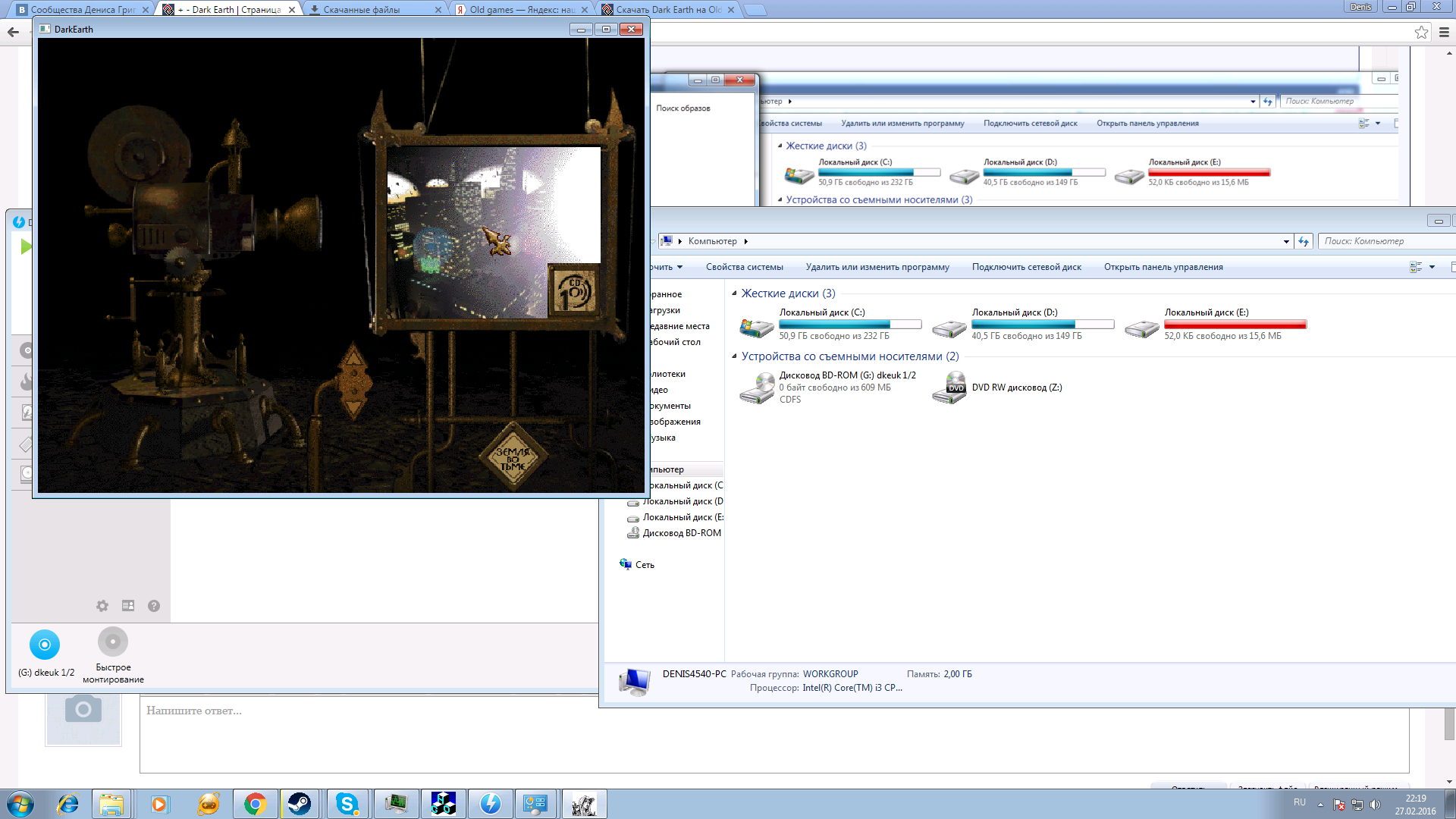The image size is (1456, 819).
Task: Open Daemon Tools lightning taskbar icon
Action: [x=490, y=804]
